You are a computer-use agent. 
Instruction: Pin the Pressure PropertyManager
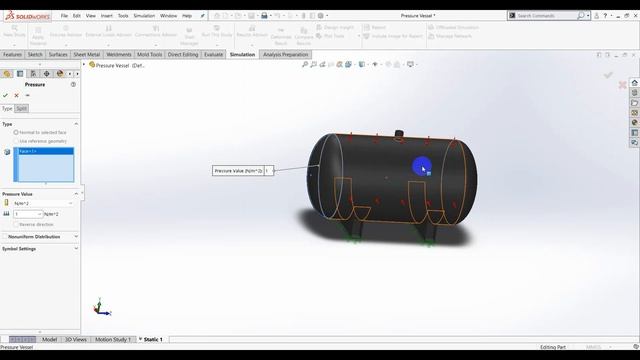pos(28,96)
